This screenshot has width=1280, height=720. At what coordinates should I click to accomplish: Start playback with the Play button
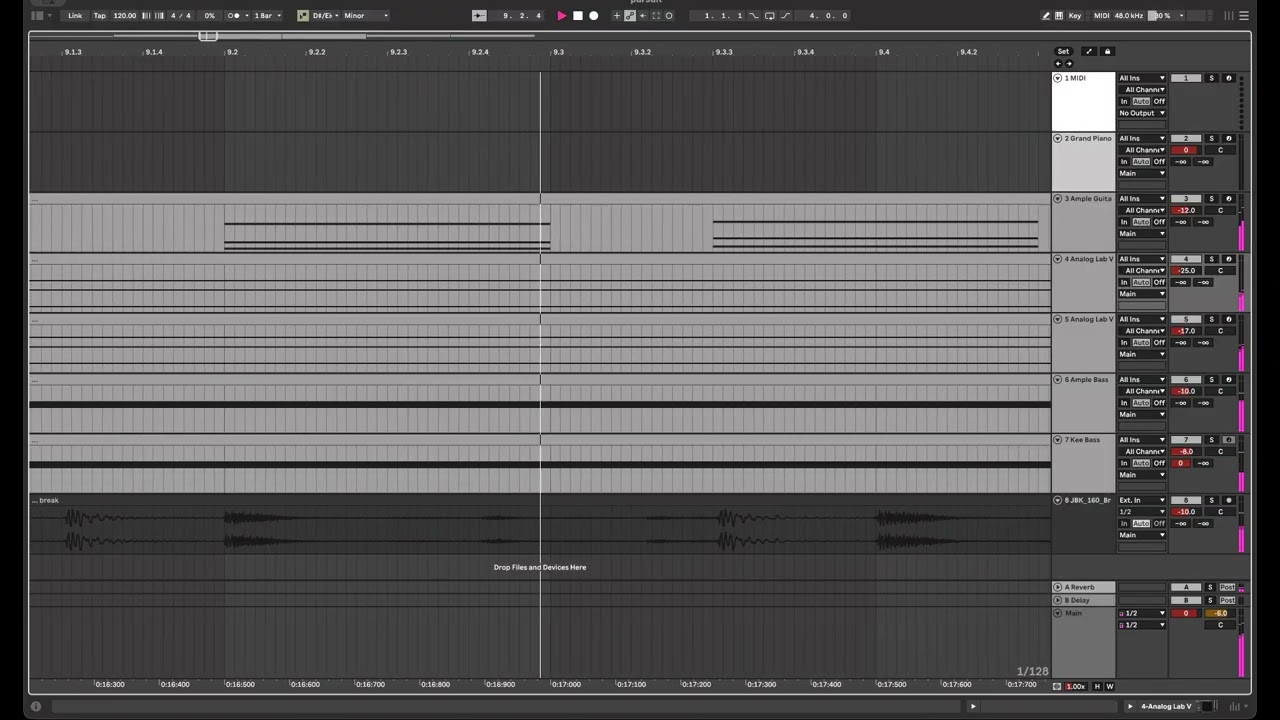pos(561,16)
